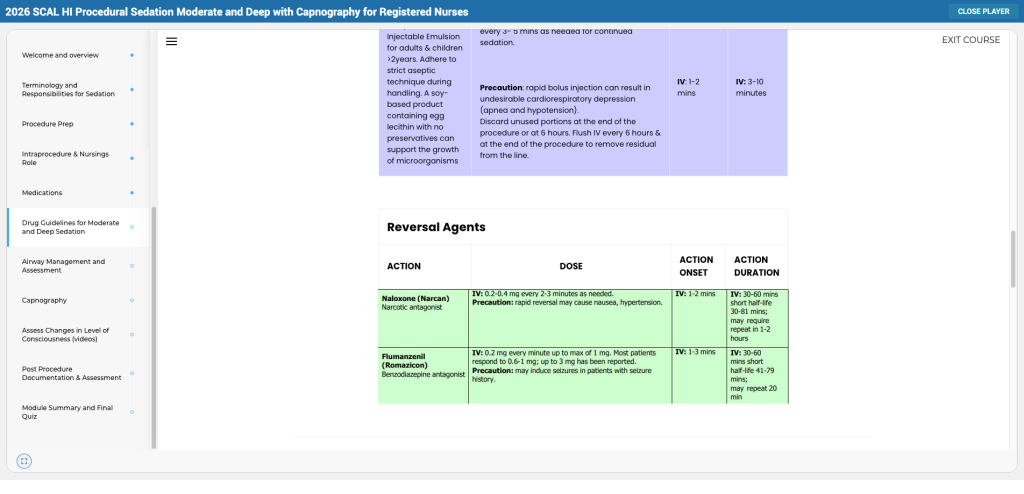Click completion dot beside Procedure Prep

point(132,124)
